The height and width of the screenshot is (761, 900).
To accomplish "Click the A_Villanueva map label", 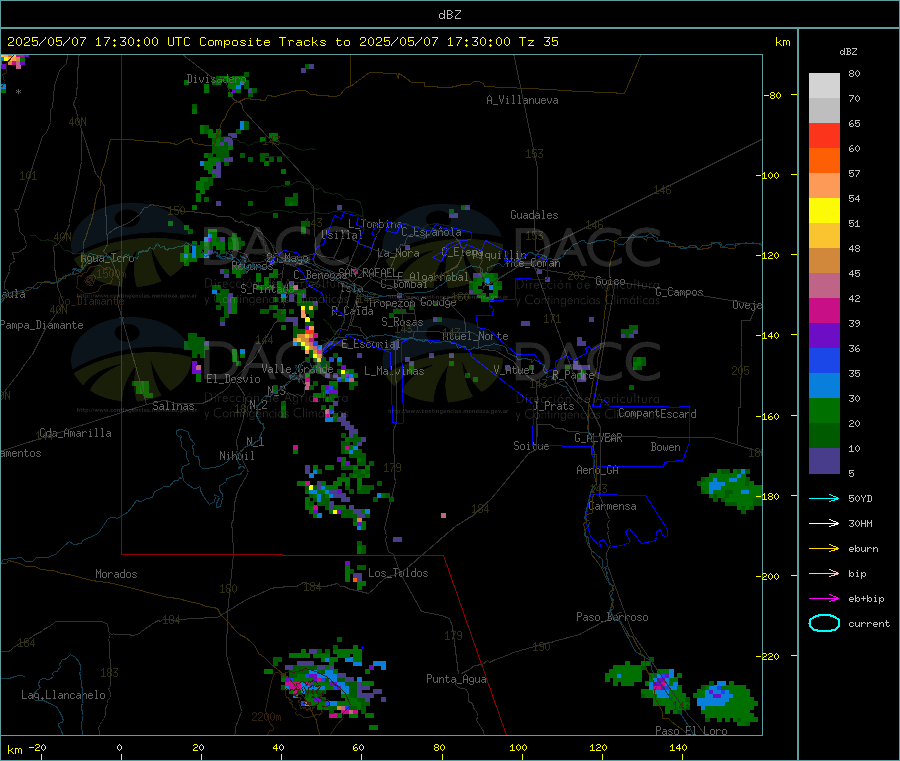I will coord(522,100).
